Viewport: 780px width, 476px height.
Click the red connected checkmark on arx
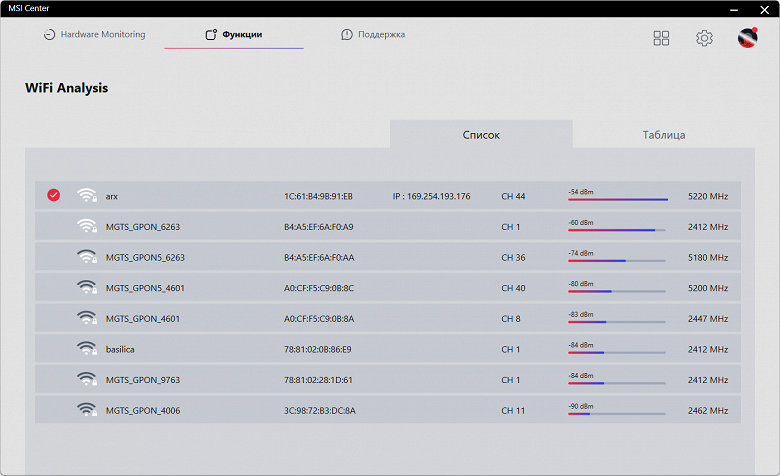pyautogui.click(x=54, y=195)
